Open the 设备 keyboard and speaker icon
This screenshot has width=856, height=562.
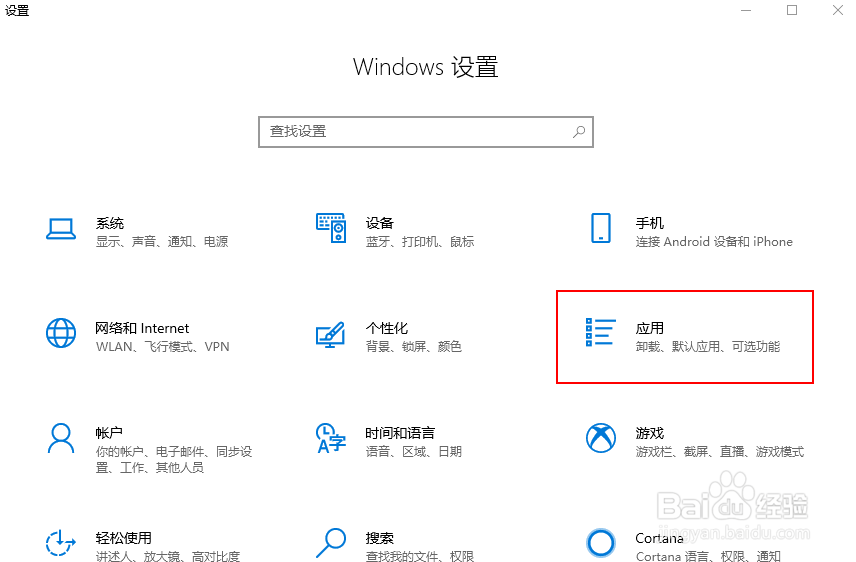tap(331, 228)
